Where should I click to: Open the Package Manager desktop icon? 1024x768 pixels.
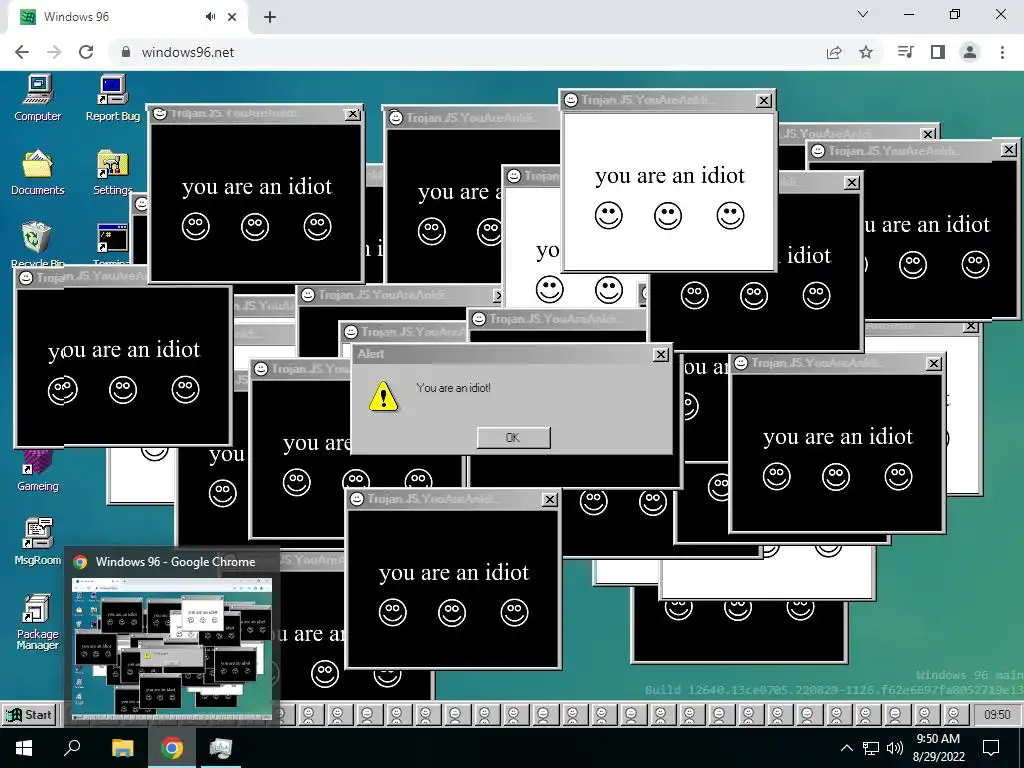click(38, 621)
